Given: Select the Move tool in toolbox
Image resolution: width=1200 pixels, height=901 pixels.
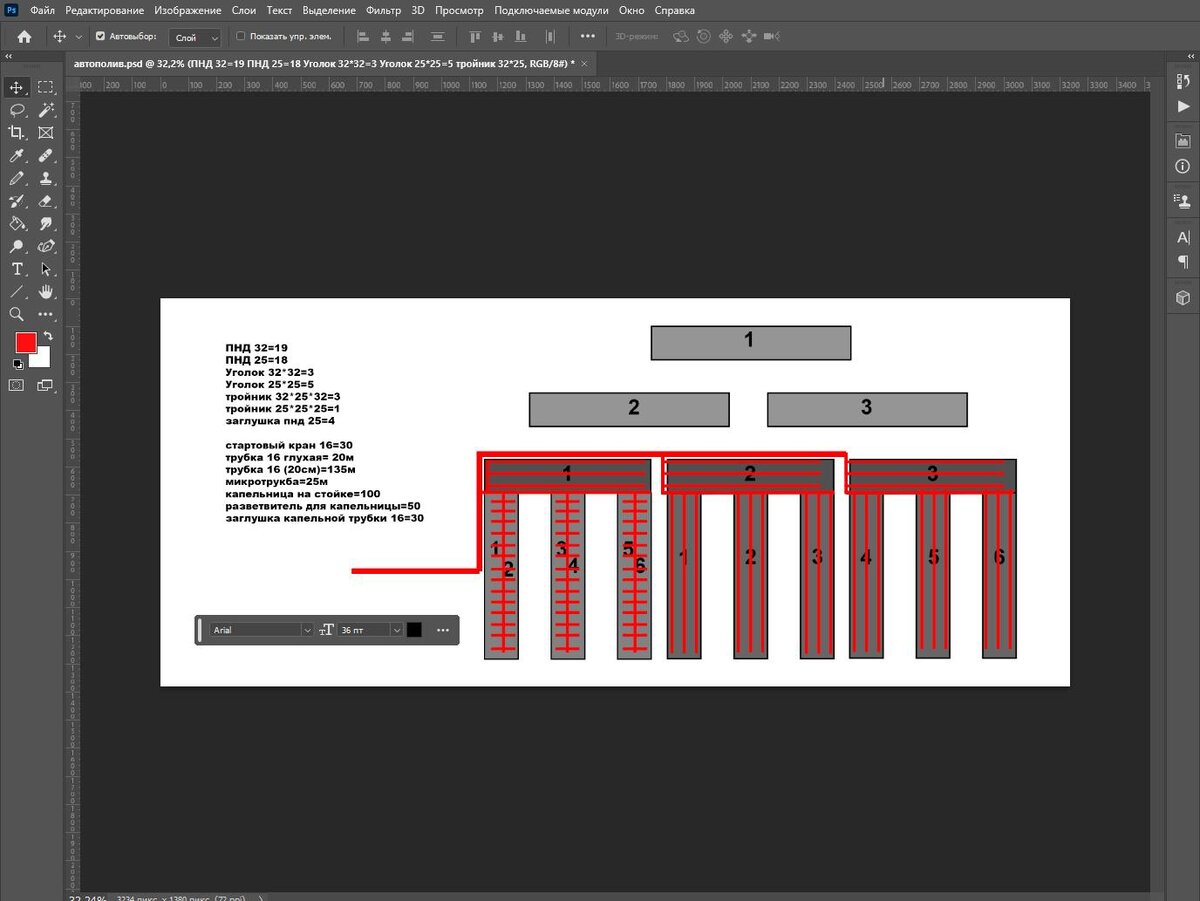Looking at the screenshot, I should pos(17,88).
